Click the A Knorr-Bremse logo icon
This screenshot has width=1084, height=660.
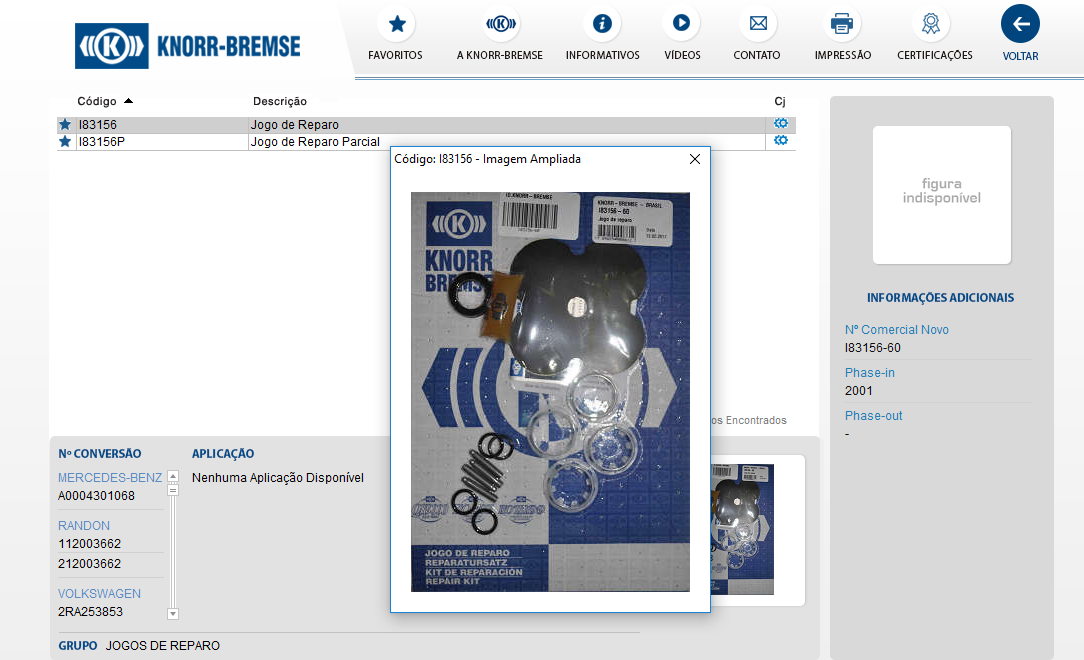click(x=500, y=24)
